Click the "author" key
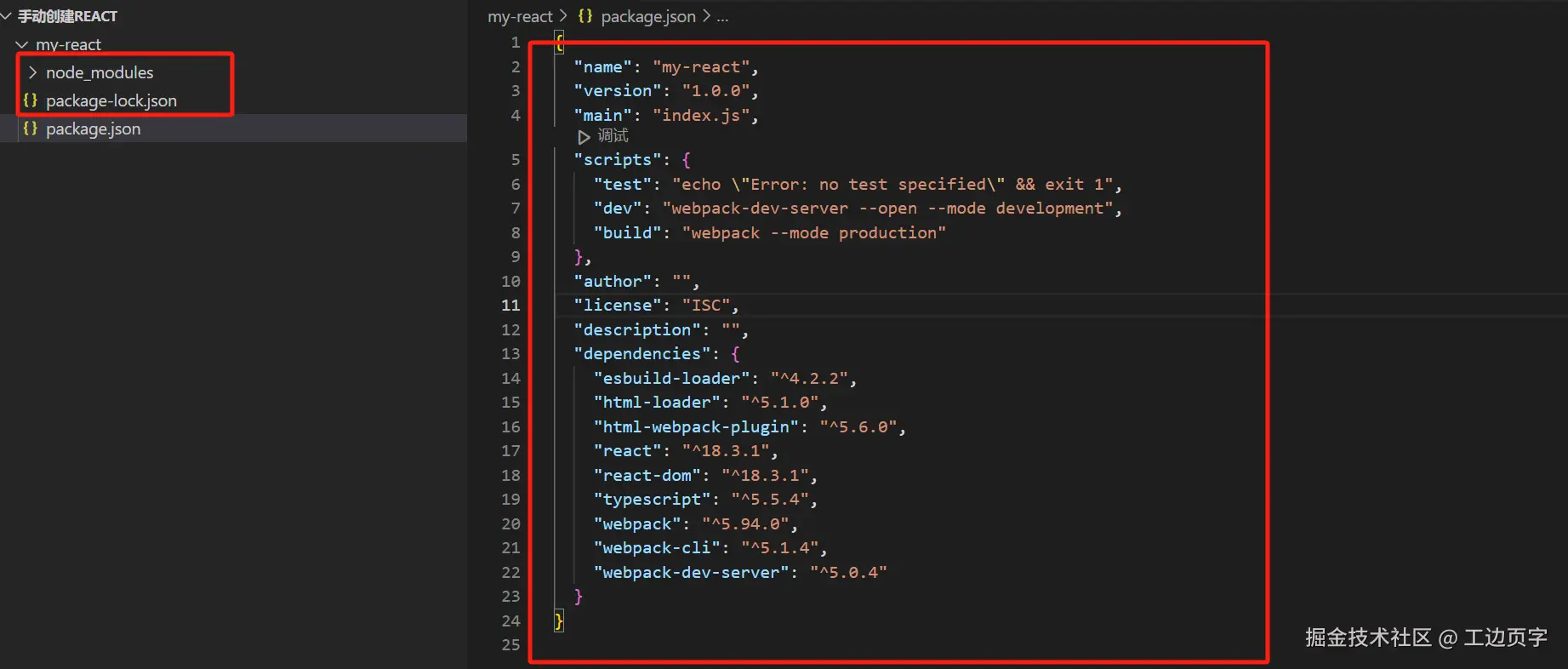1568x669 pixels. point(613,282)
